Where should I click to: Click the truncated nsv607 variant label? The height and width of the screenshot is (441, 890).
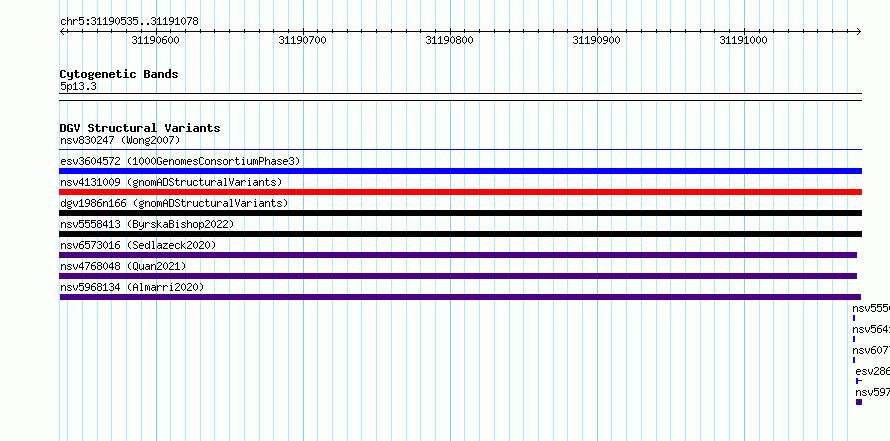click(871, 350)
